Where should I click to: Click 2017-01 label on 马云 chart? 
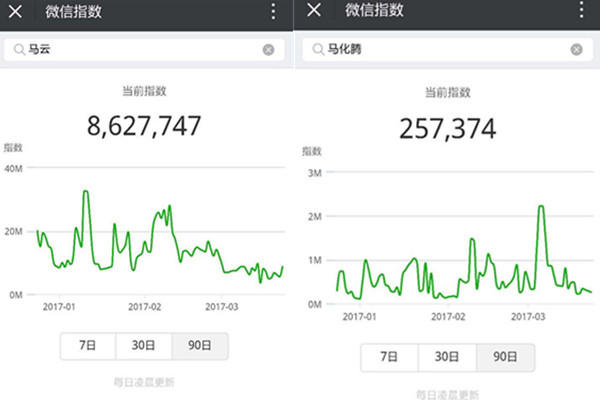coord(59,307)
